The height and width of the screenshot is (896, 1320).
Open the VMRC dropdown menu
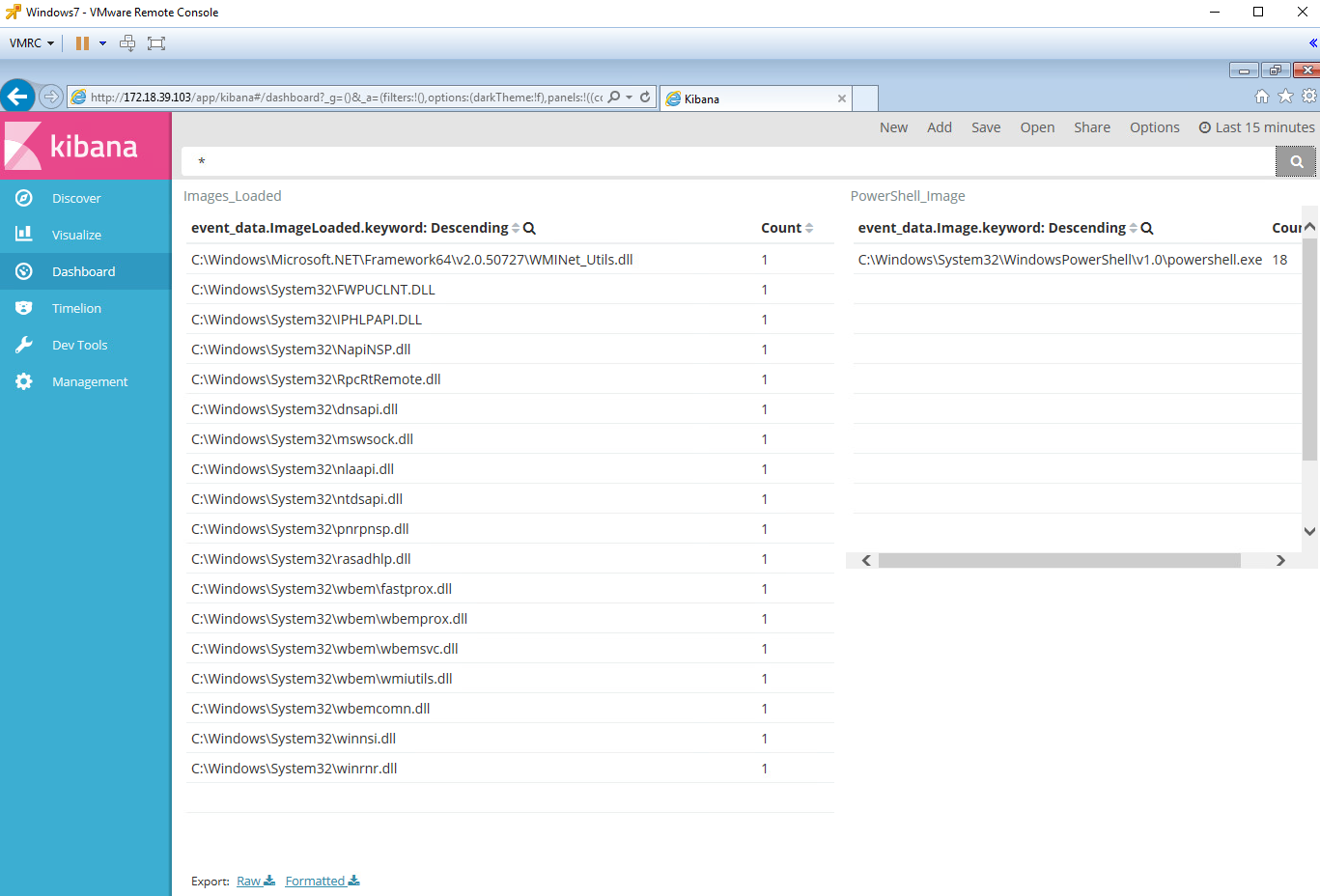click(x=32, y=43)
